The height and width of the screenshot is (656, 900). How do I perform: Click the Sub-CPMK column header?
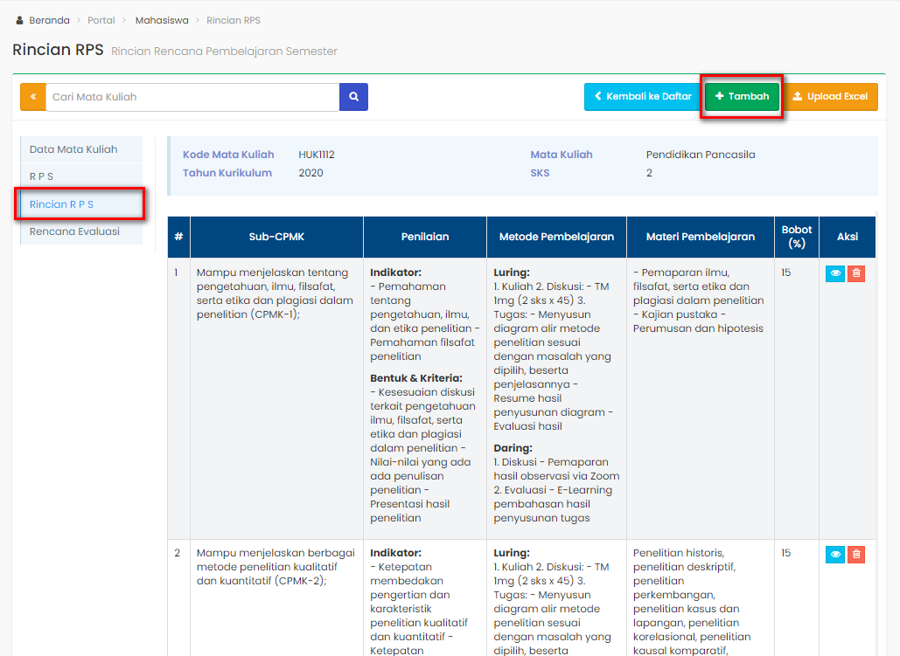point(276,237)
